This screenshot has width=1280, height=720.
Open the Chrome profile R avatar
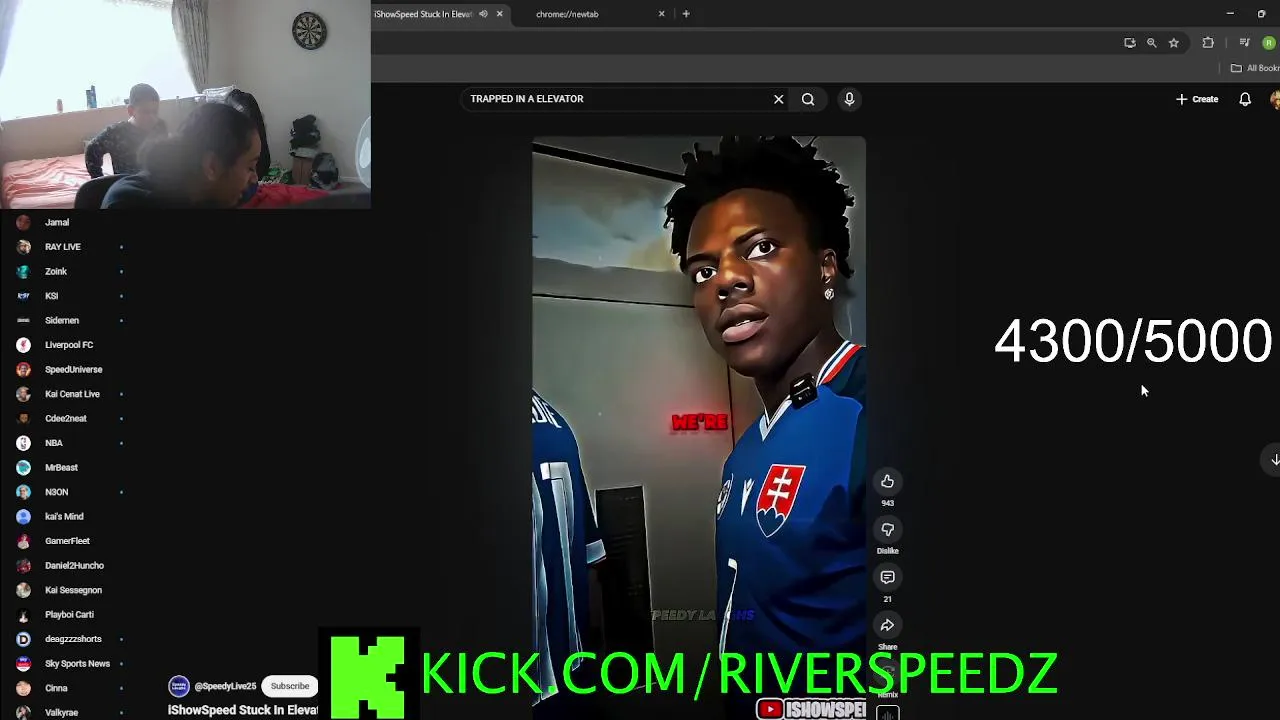(x=1269, y=43)
